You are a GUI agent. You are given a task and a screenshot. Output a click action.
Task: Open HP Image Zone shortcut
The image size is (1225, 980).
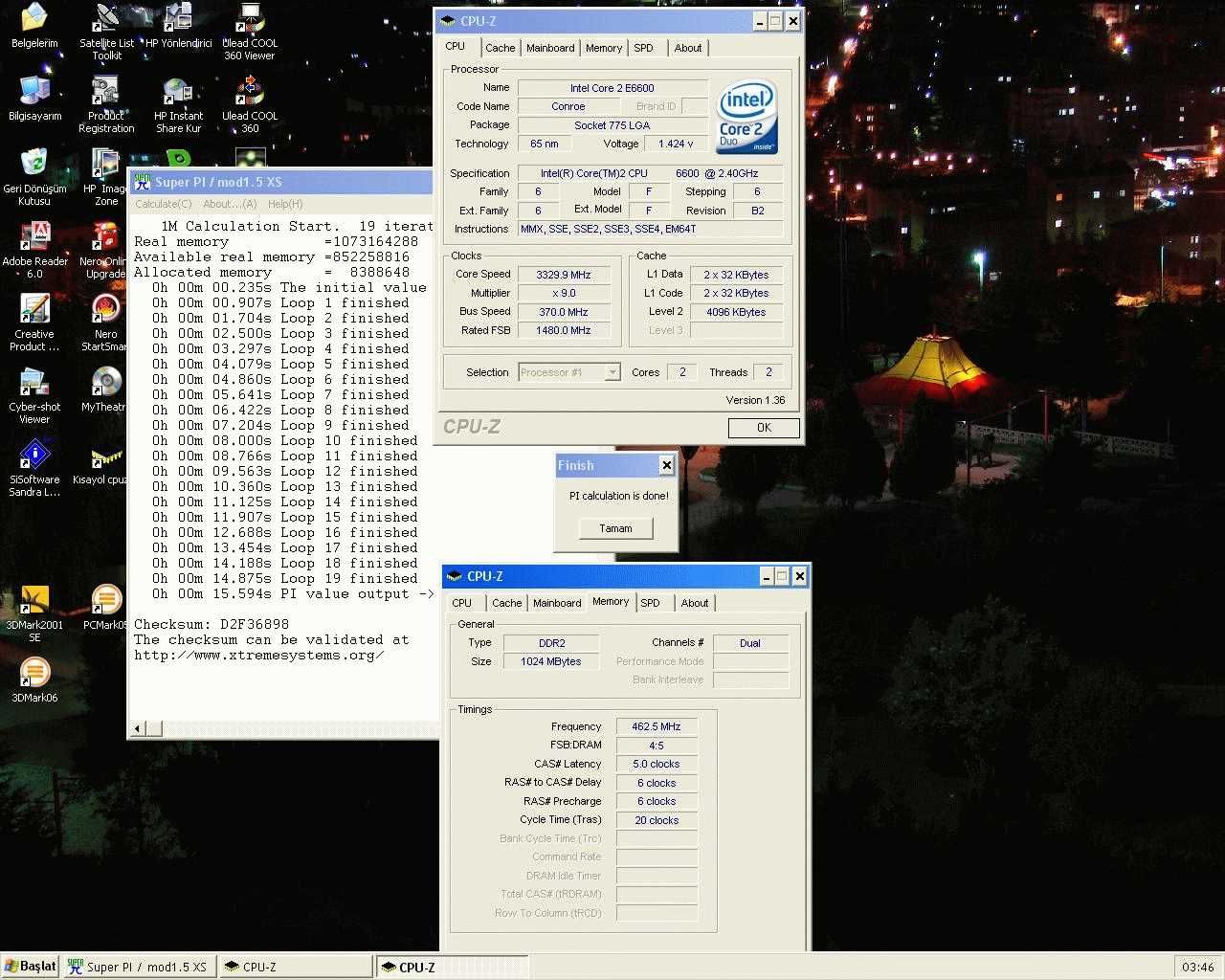coord(104,177)
